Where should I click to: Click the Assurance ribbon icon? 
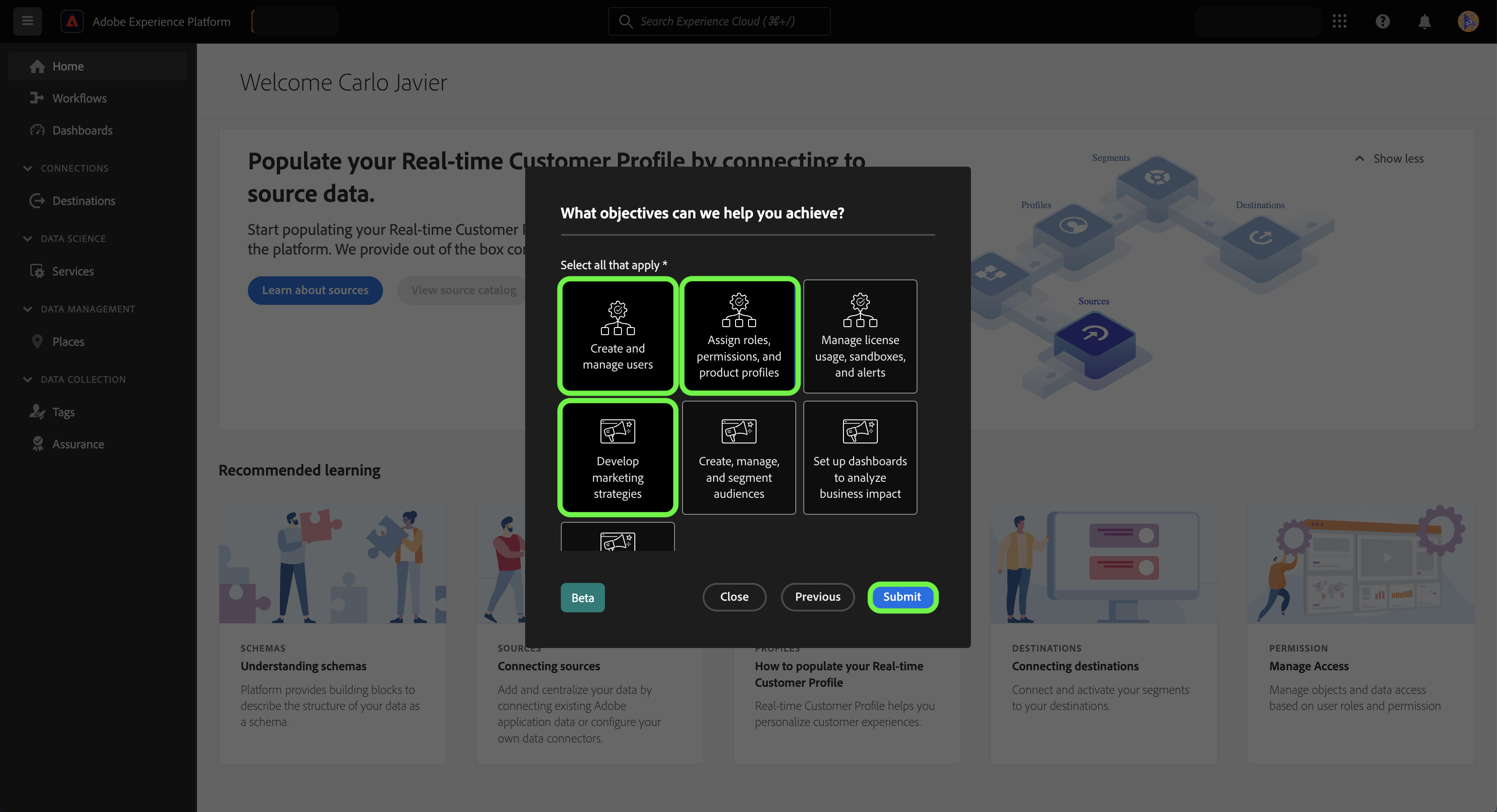(37, 444)
